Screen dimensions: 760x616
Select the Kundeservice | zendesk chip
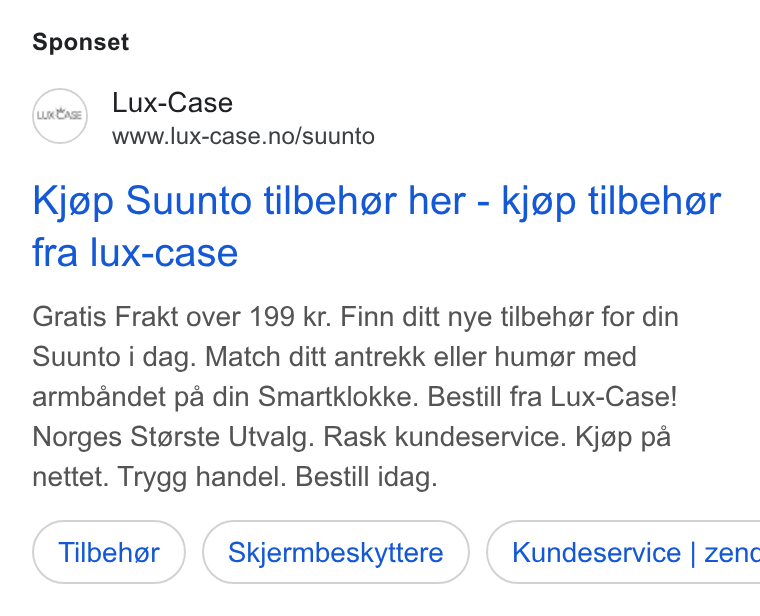point(623,552)
